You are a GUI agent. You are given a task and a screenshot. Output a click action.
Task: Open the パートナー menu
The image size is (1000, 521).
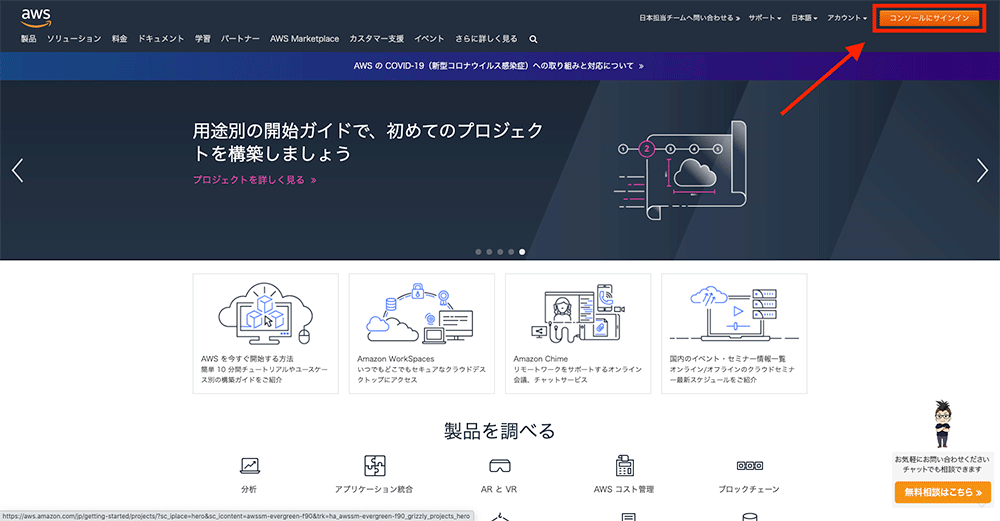(x=240, y=39)
